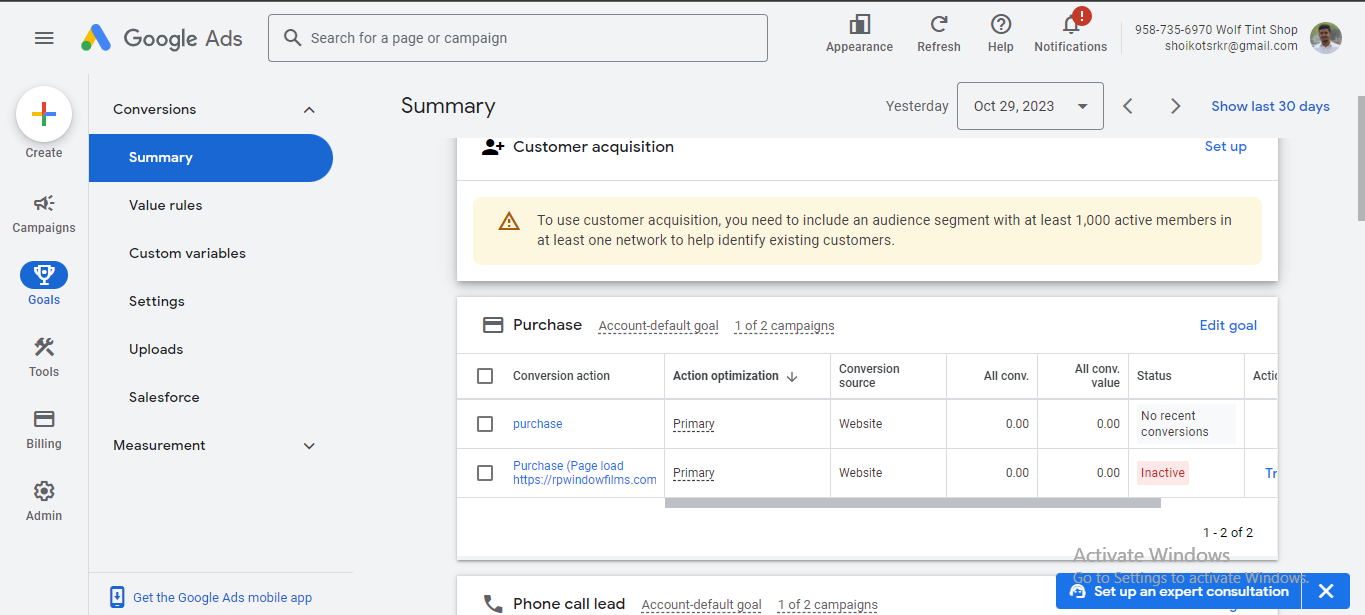
Task: Check the Purchase (Page load row checkbox
Action: pos(485,473)
